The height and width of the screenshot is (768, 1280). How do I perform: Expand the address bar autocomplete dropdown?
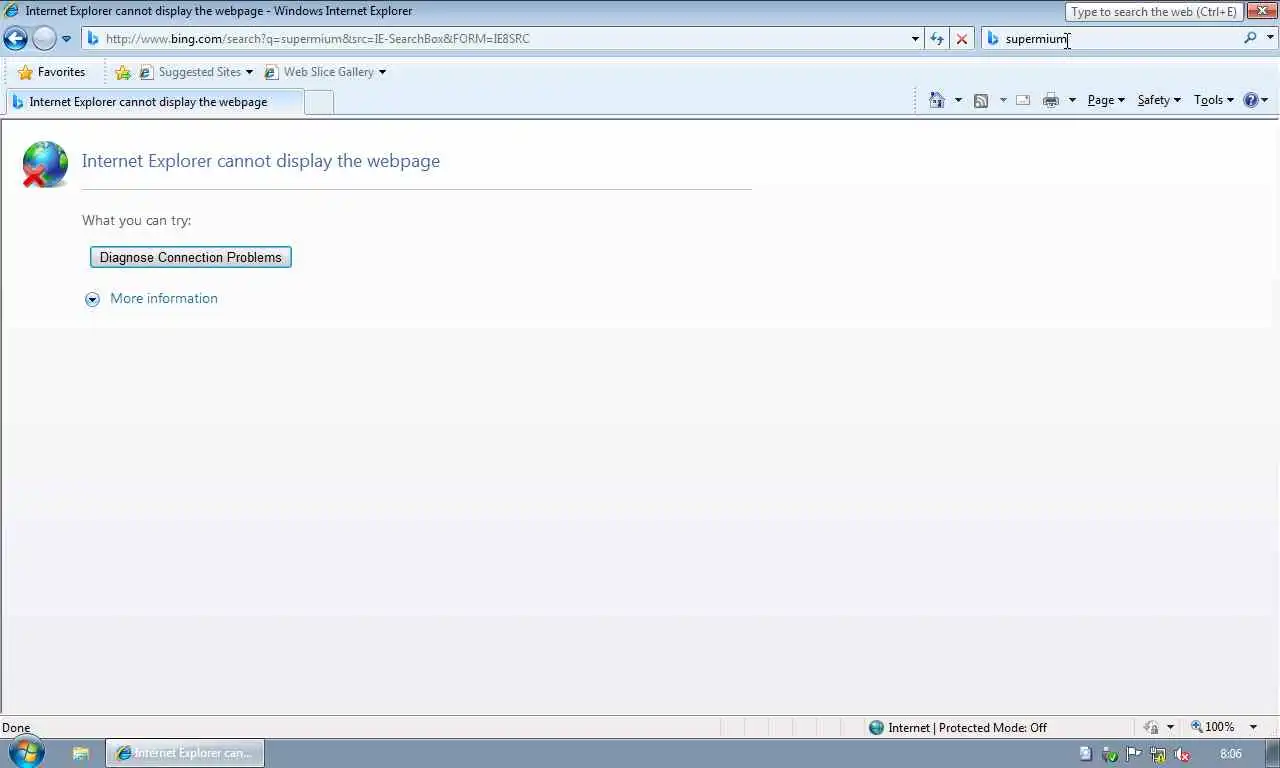(x=915, y=39)
